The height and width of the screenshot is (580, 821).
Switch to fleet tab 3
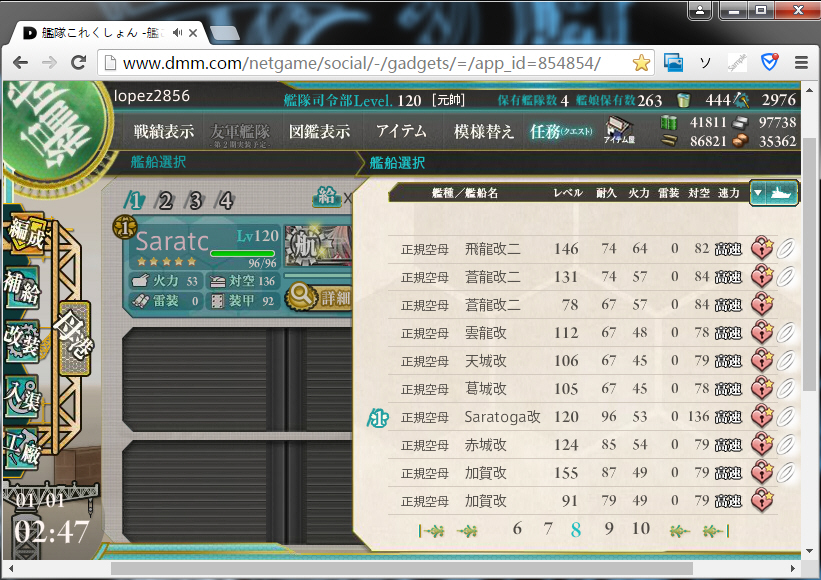195,200
